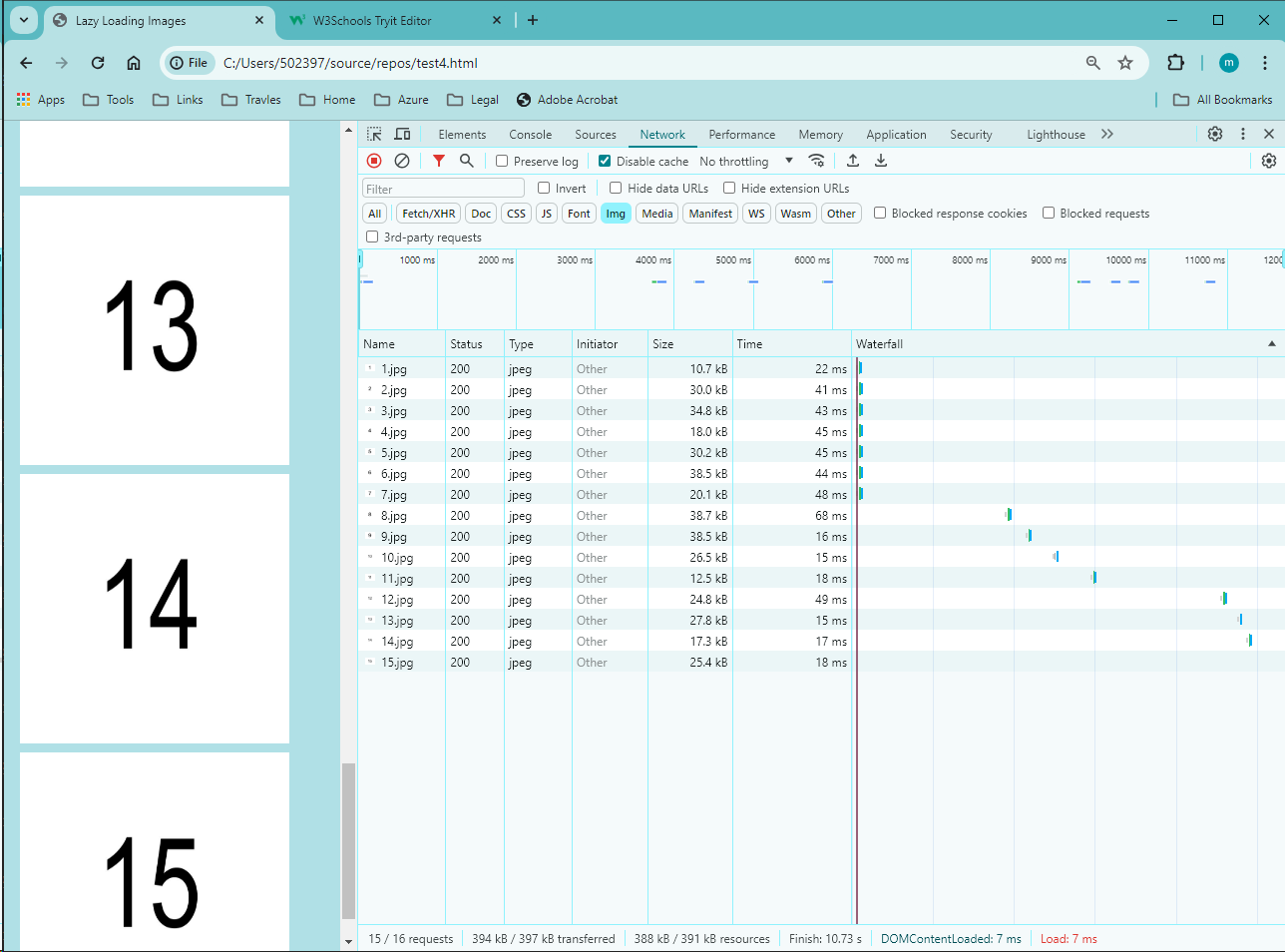Open the No throttling dropdown

pos(746,161)
